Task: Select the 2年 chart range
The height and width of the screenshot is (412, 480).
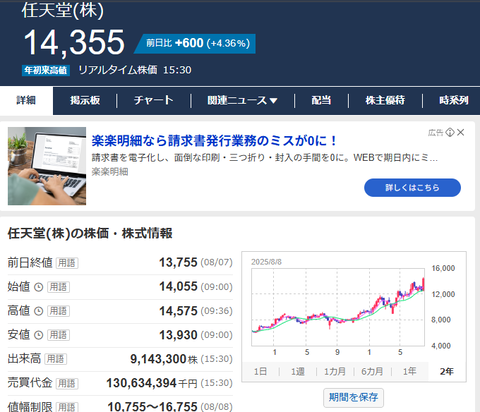Action: pos(447,371)
